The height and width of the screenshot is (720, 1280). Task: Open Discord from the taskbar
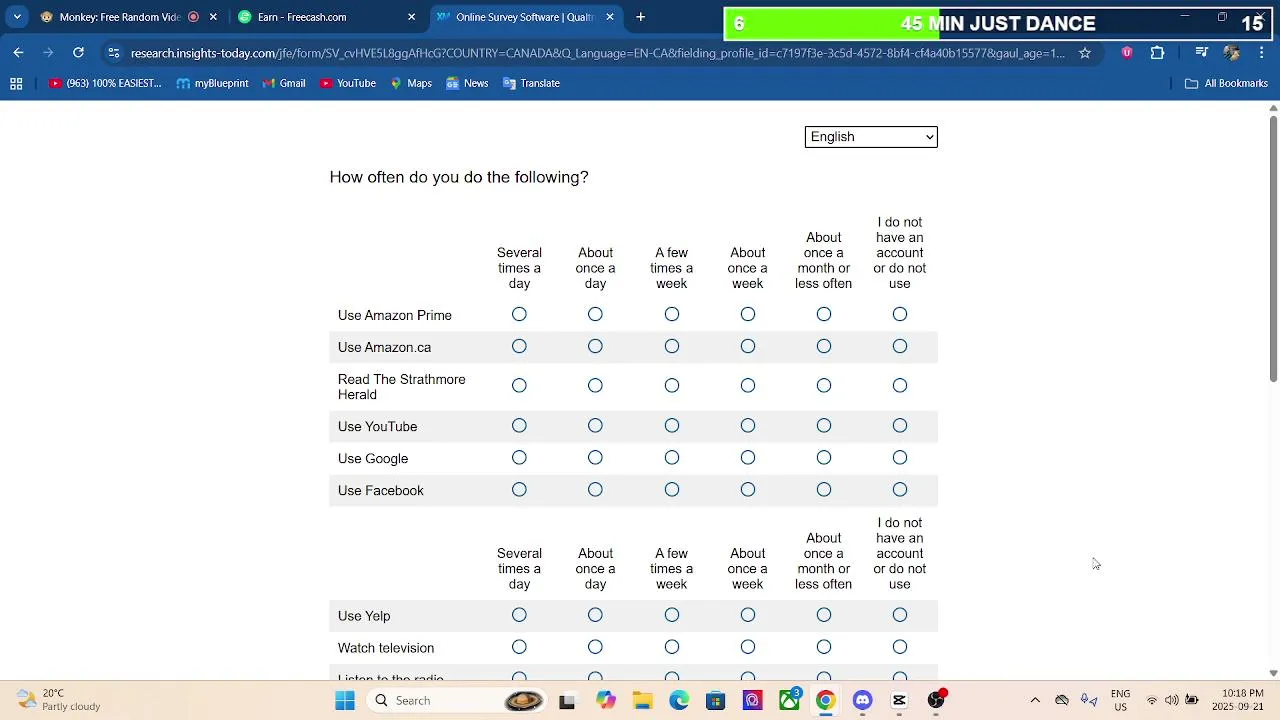[862, 701]
